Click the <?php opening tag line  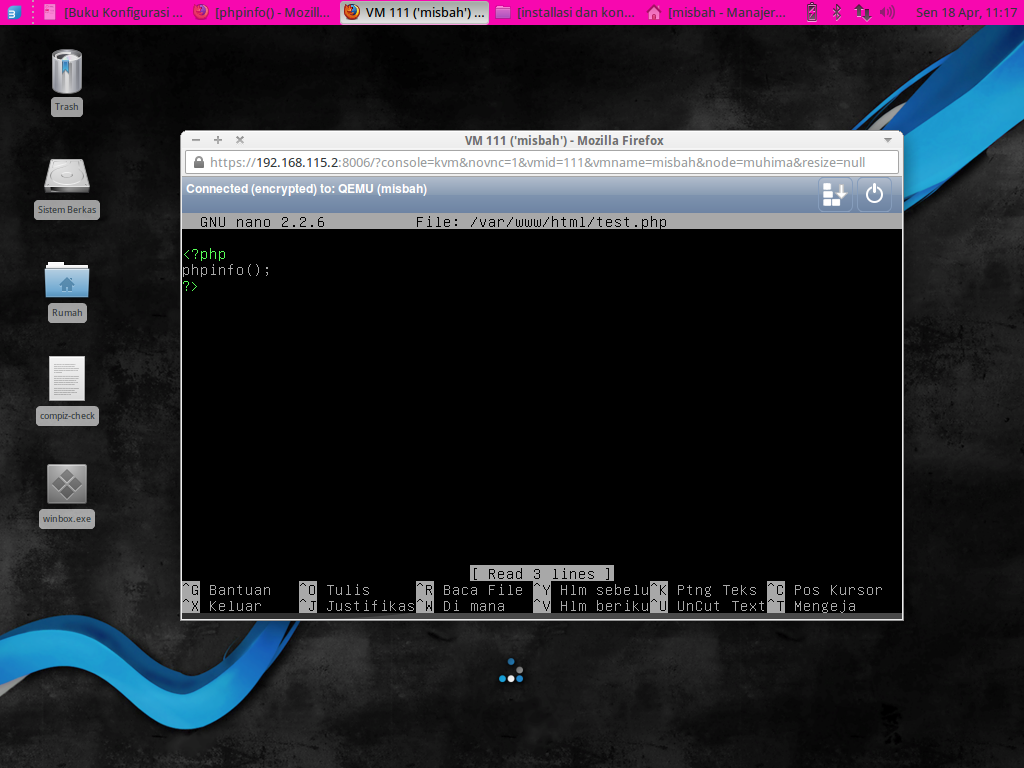[204, 253]
